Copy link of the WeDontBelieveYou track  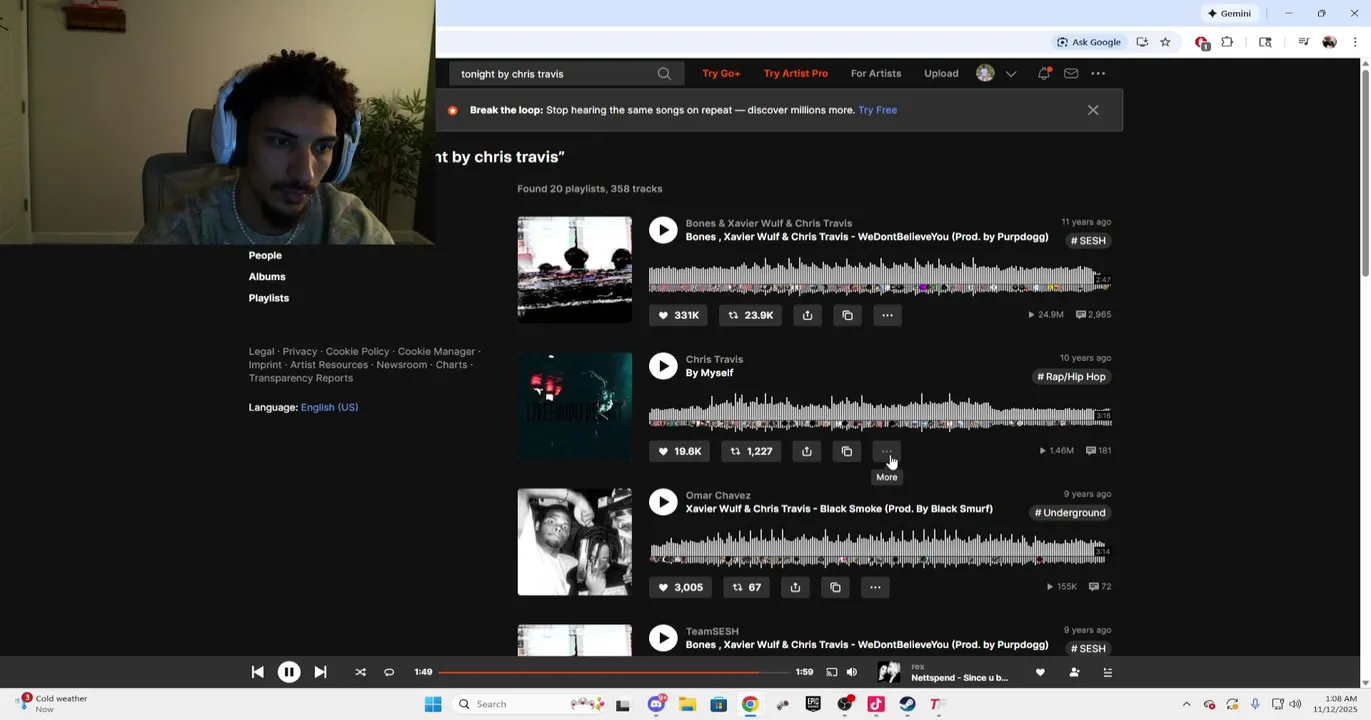[847, 315]
